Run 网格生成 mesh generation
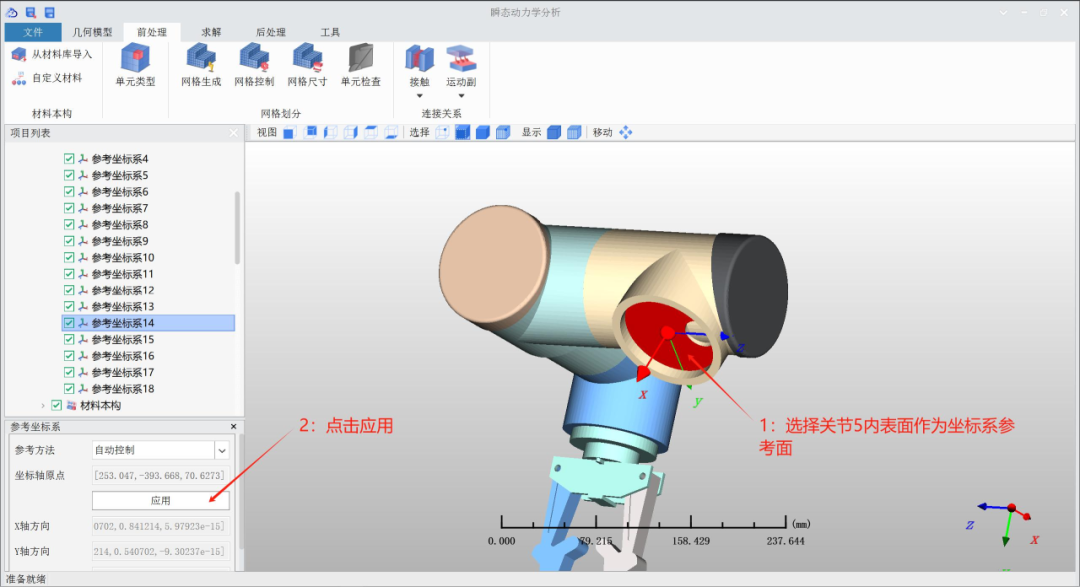Image resolution: width=1080 pixels, height=587 pixels. click(201, 65)
